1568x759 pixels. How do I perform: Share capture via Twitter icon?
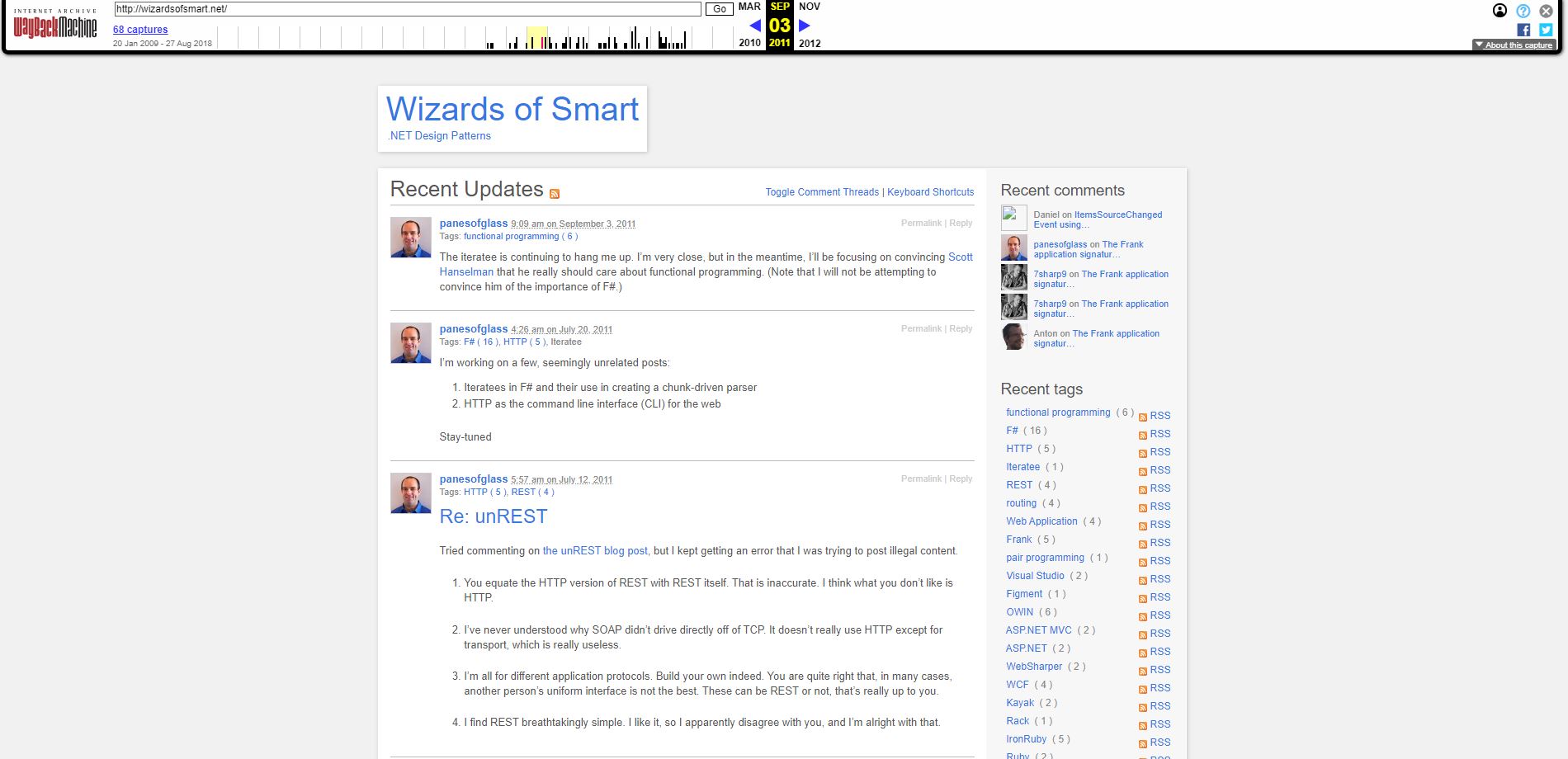1546,30
